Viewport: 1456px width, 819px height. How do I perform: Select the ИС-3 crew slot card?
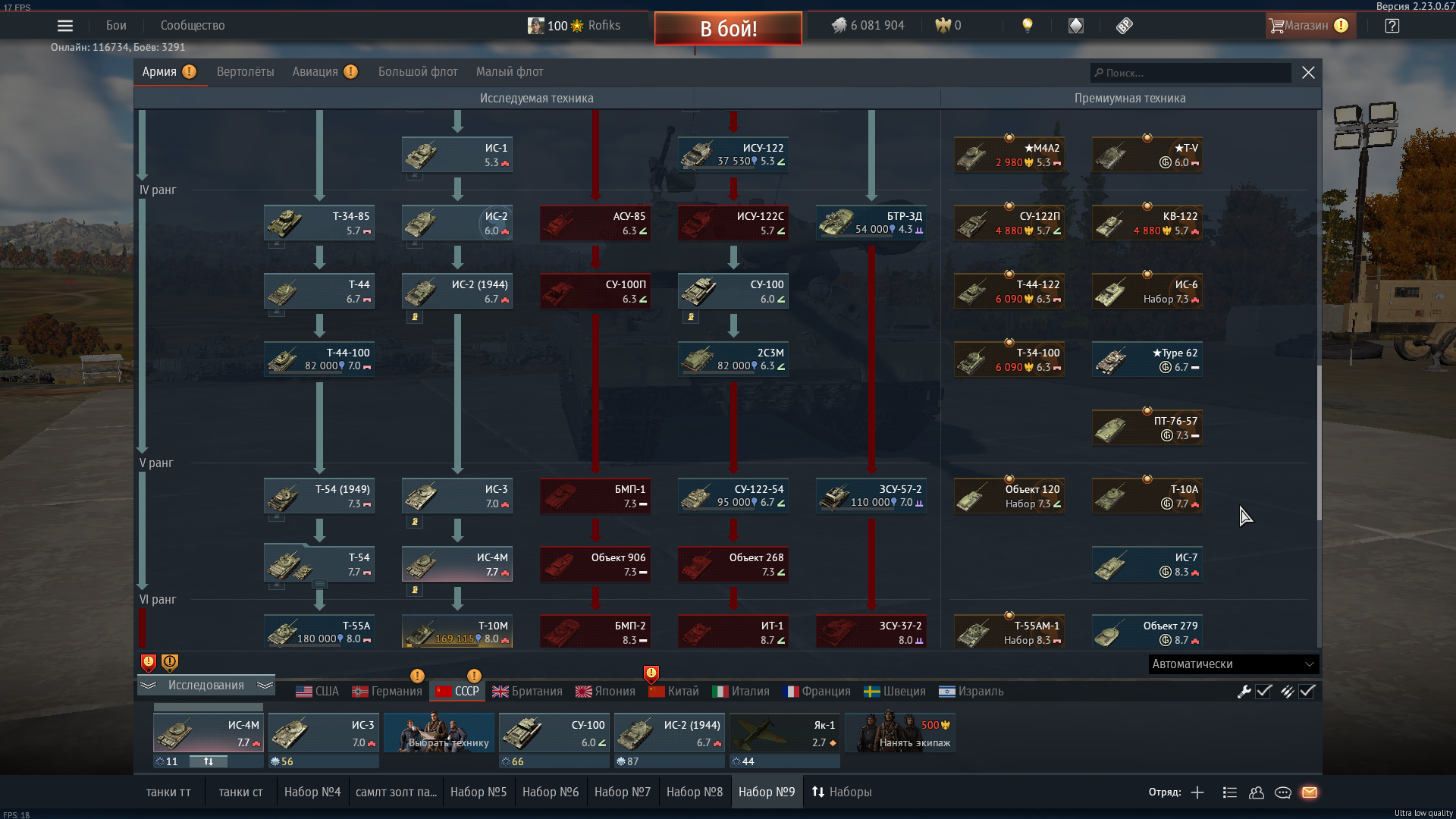[324, 733]
